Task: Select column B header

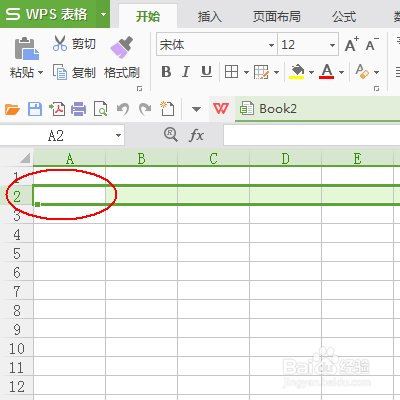Action: click(141, 158)
